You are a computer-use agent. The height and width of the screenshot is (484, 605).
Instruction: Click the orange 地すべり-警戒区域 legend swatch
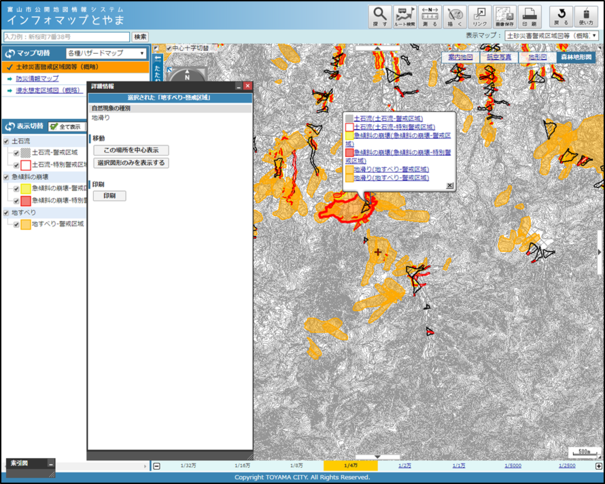click(x=26, y=224)
